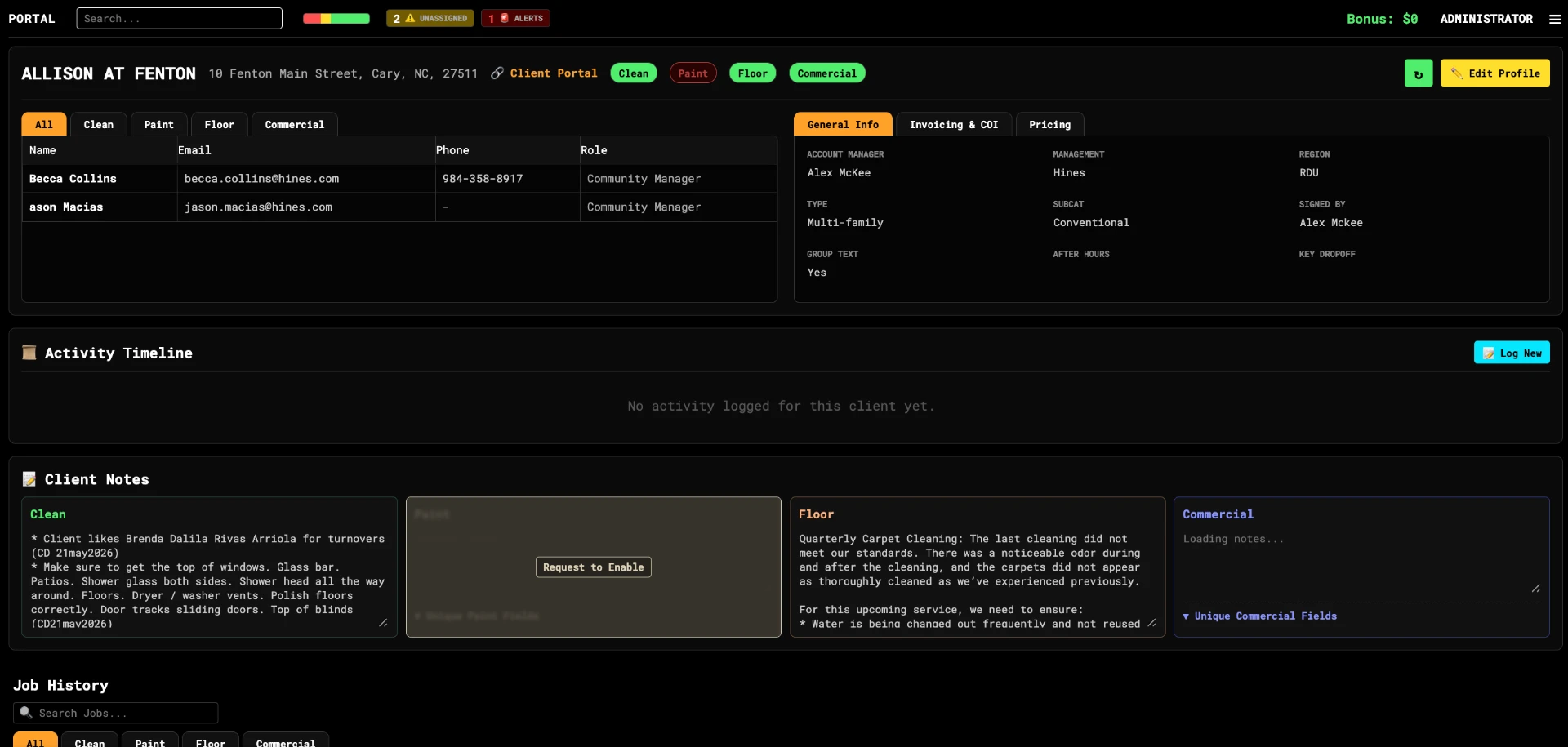The image size is (1568, 747).
Task: Click Request to Enable button
Action: tap(594, 567)
